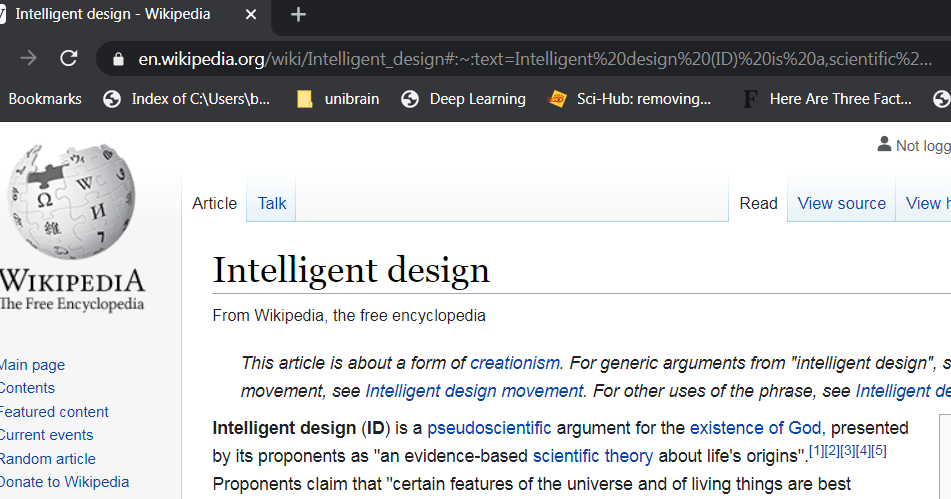
Task: Open Index of C:\Users bookmark
Action: click(188, 99)
